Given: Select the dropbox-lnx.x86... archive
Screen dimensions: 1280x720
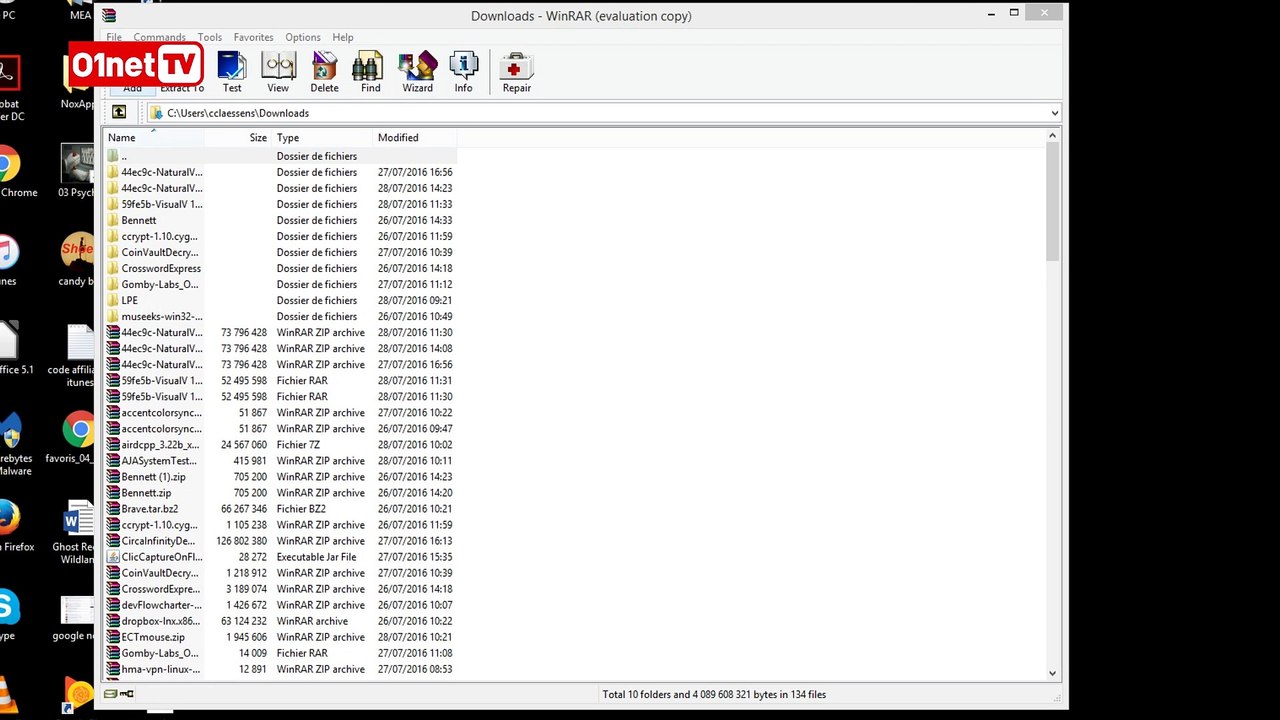Looking at the screenshot, I should pyautogui.click(x=280, y=621).
